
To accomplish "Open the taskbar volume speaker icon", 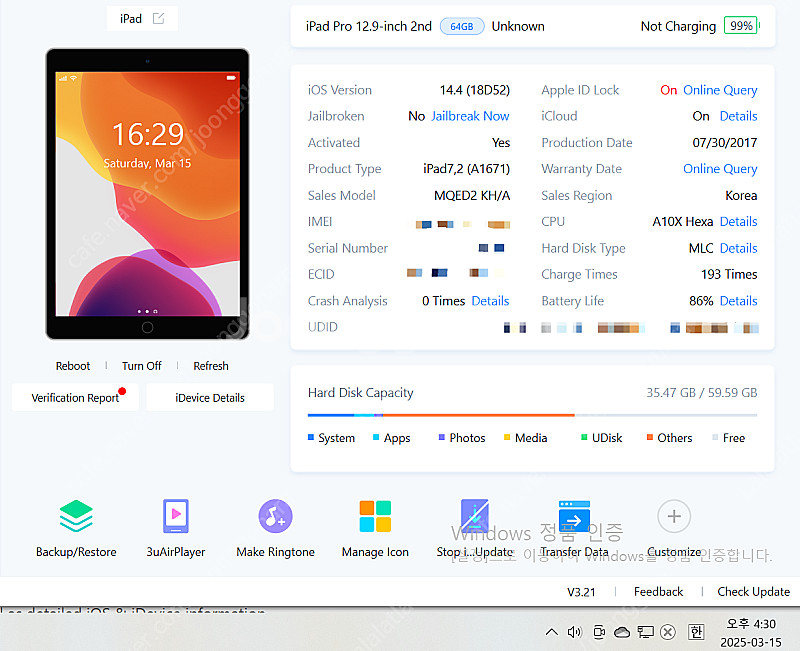I will [x=574, y=632].
